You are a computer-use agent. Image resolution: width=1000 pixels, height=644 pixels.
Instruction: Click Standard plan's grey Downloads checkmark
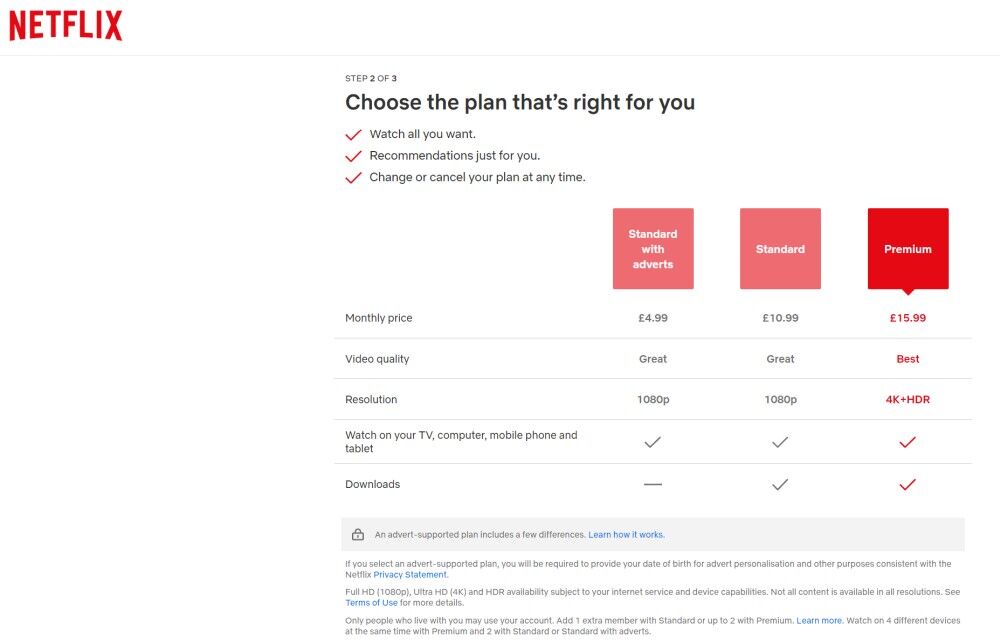[x=780, y=485]
